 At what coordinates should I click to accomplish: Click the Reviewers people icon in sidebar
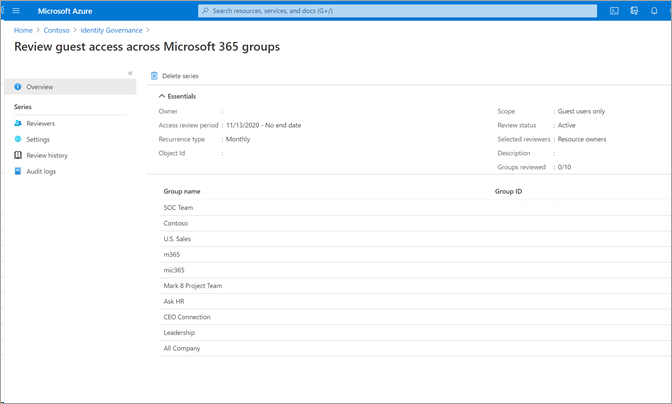(19, 123)
